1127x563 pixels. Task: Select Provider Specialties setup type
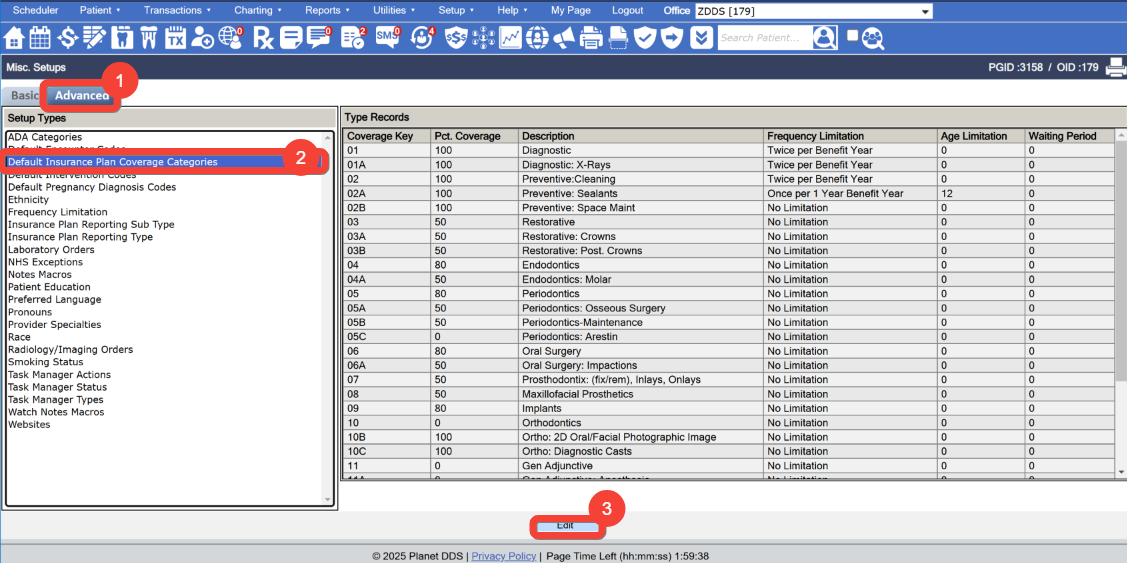pos(55,324)
